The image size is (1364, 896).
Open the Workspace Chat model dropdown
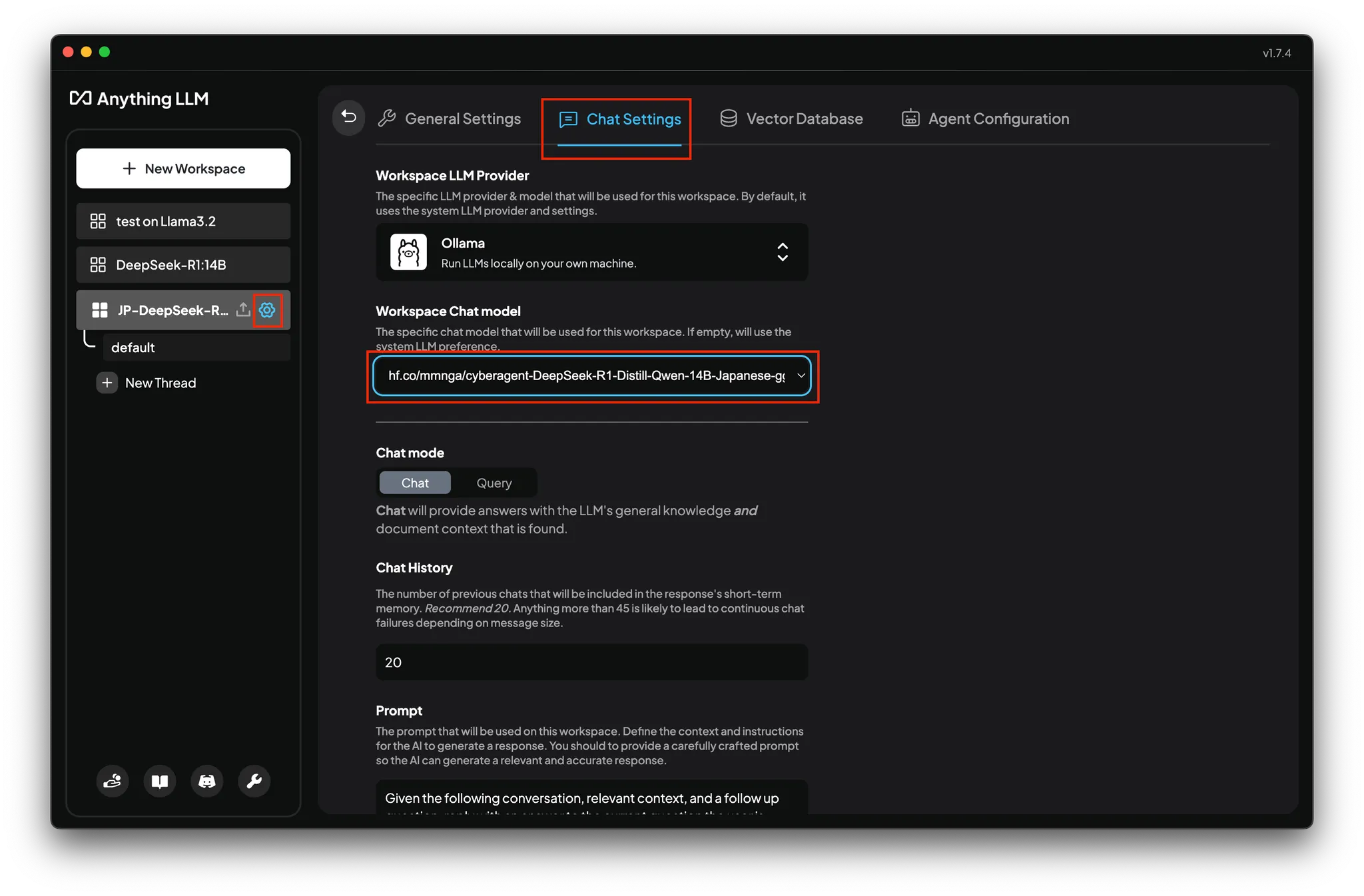click(591, 376)
